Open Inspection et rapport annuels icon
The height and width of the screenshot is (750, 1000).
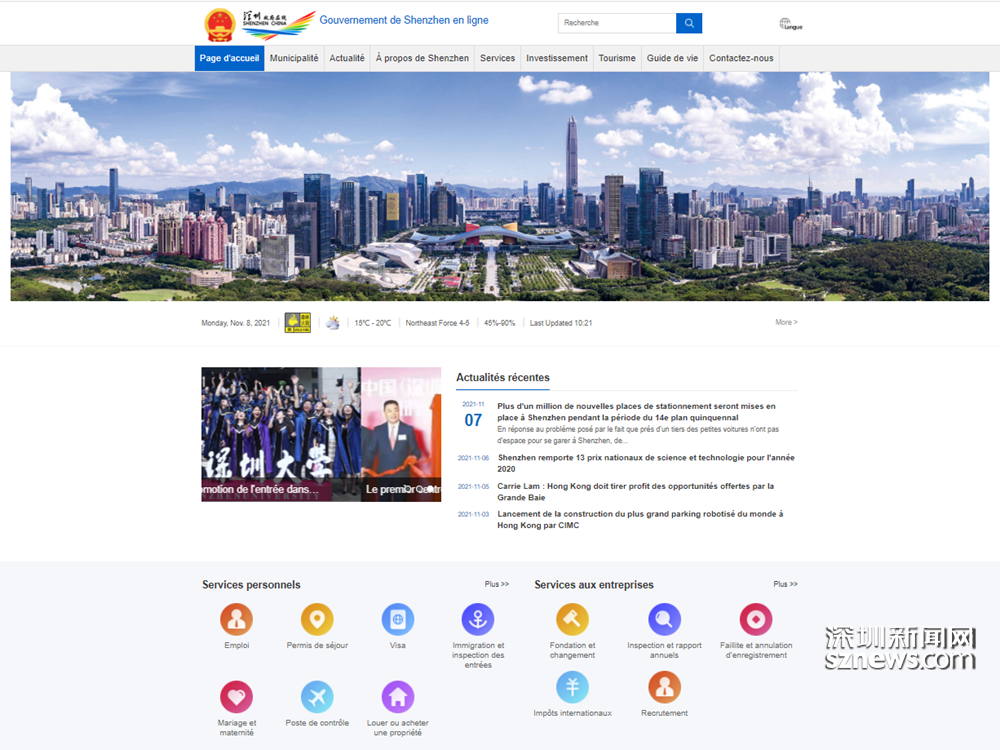click(x=665, y=619)
